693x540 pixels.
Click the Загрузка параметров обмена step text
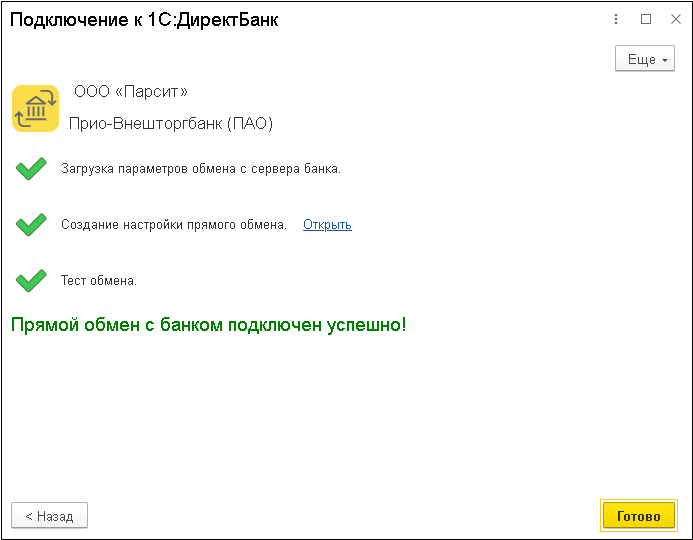201,169
